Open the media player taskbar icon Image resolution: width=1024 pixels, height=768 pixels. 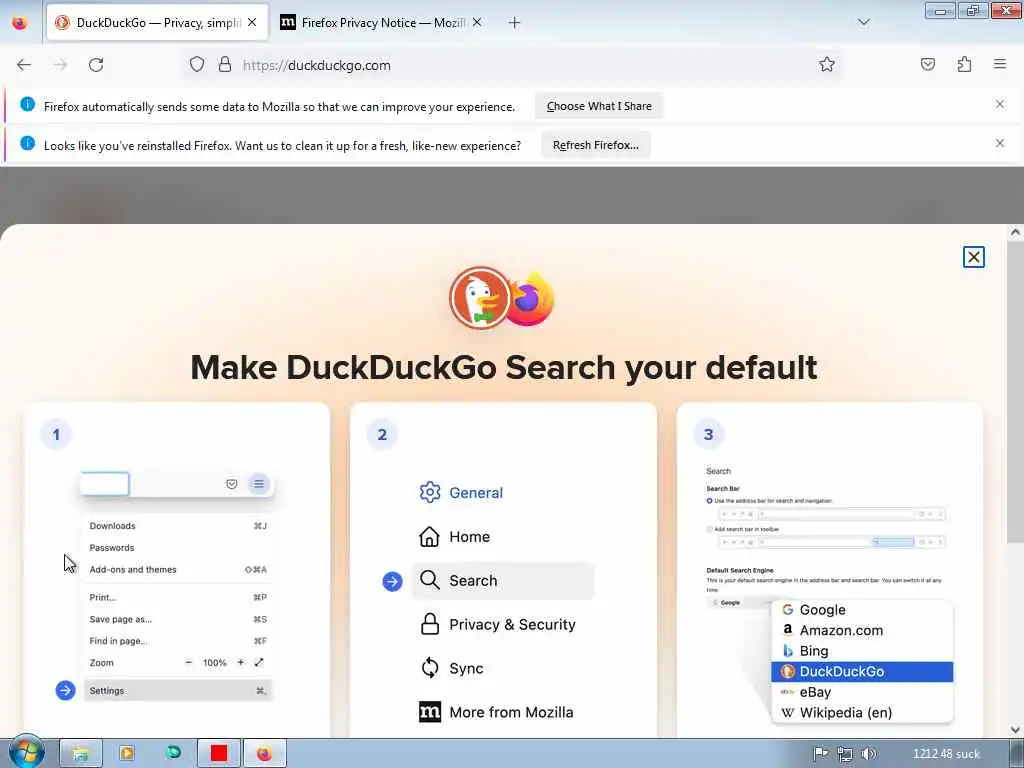tap(127, 753)
